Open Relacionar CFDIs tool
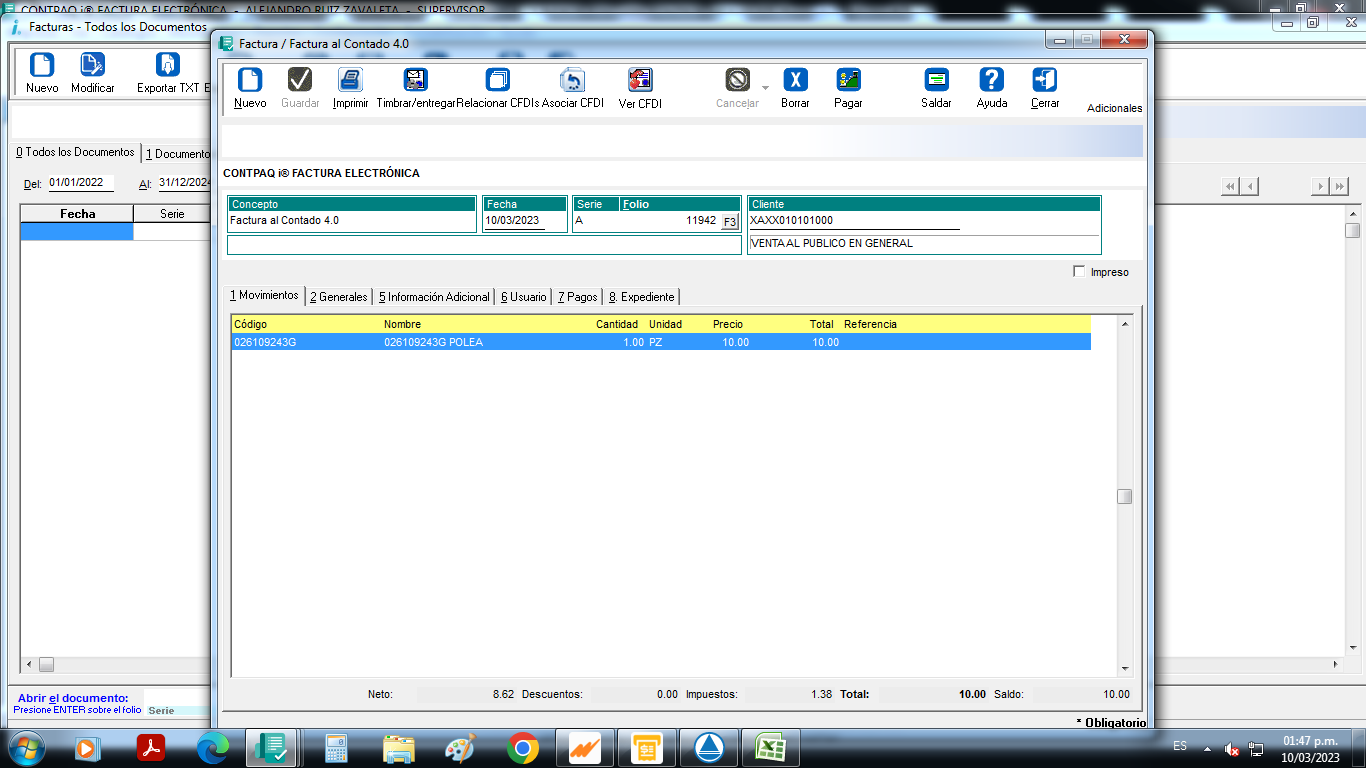 coord(497,80)
